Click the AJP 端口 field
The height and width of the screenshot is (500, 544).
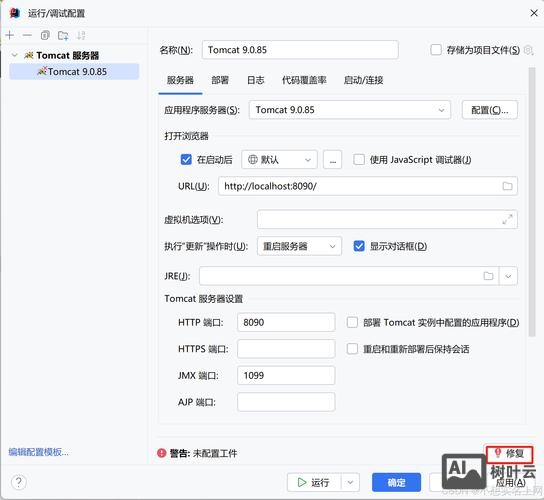(x=286, y=402)
